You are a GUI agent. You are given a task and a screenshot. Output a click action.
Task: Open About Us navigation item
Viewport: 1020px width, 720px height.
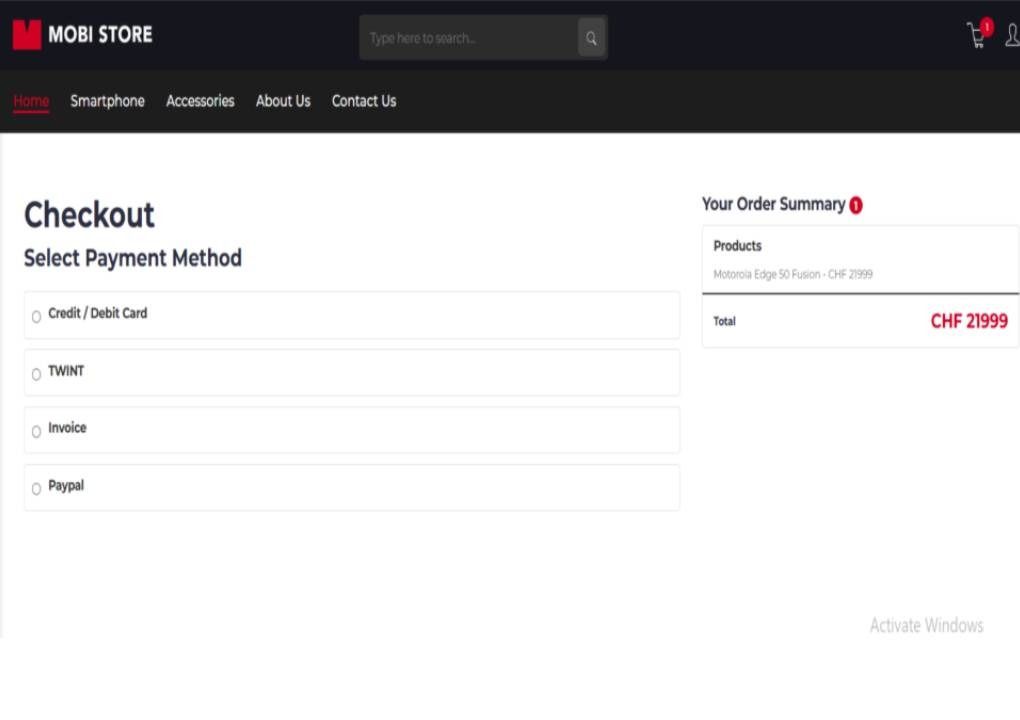pyautogui.click(x=283, y=101)
